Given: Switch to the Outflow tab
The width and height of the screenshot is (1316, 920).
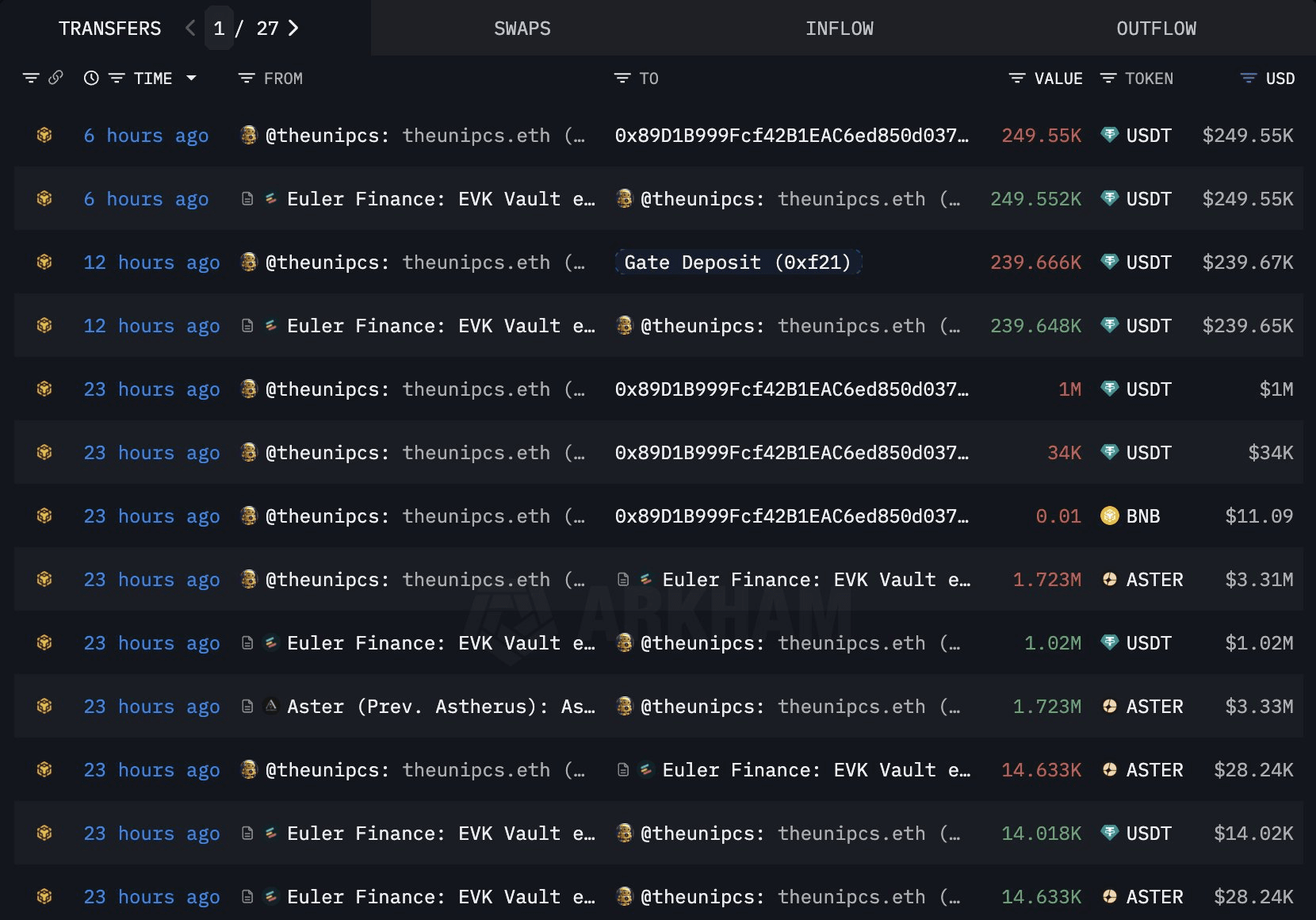Looking at the screenshot, I should point(1156,29).
